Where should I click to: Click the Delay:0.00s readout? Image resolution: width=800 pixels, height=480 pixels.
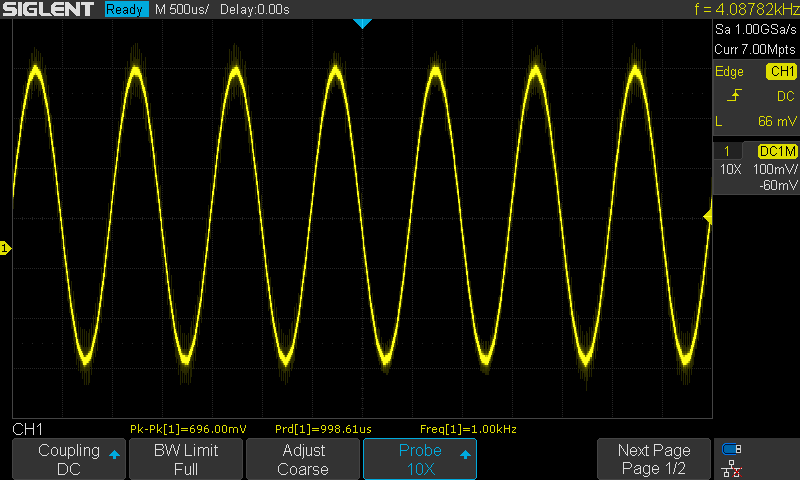(255, 10)
